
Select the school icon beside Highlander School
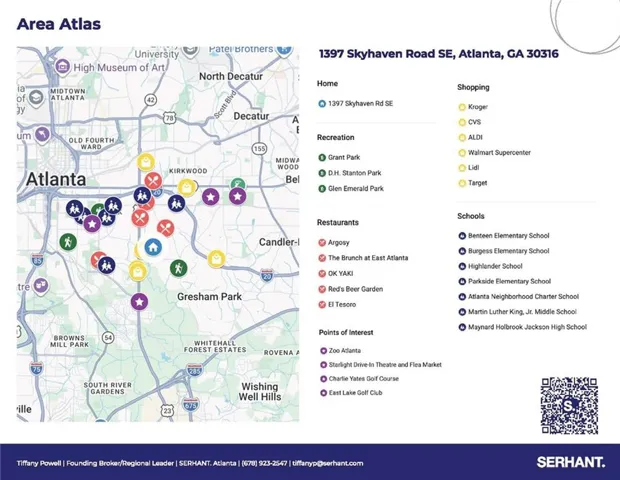point(462,266)
